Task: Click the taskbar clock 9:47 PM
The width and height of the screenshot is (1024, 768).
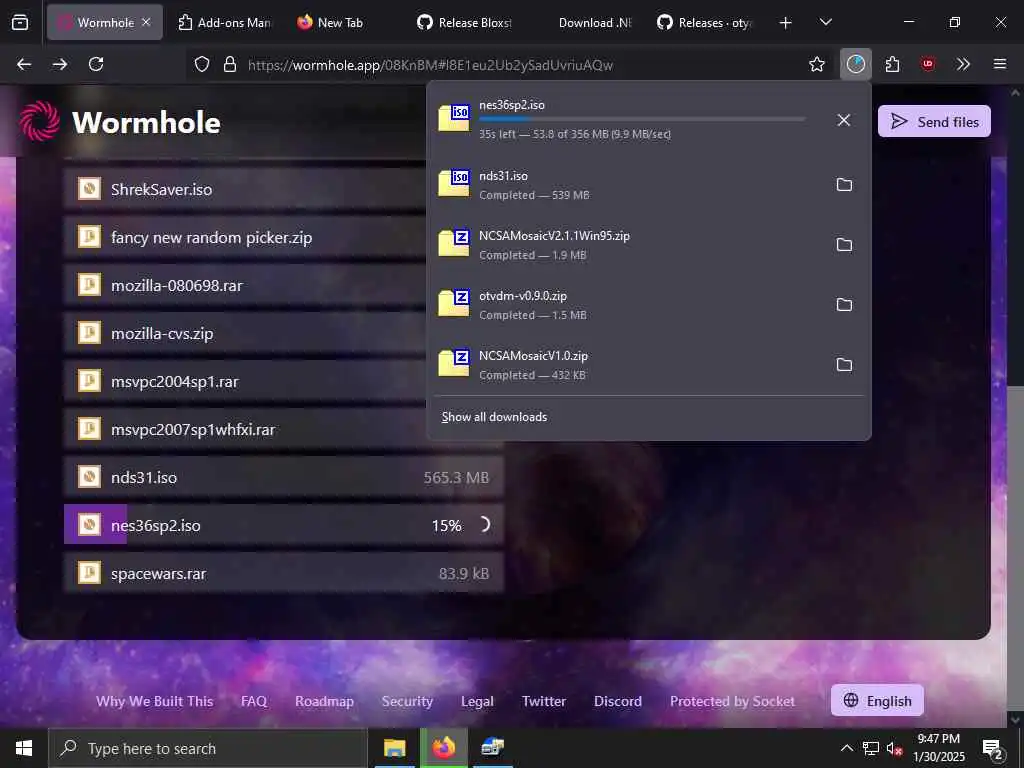Action: (x=938, y=739)
